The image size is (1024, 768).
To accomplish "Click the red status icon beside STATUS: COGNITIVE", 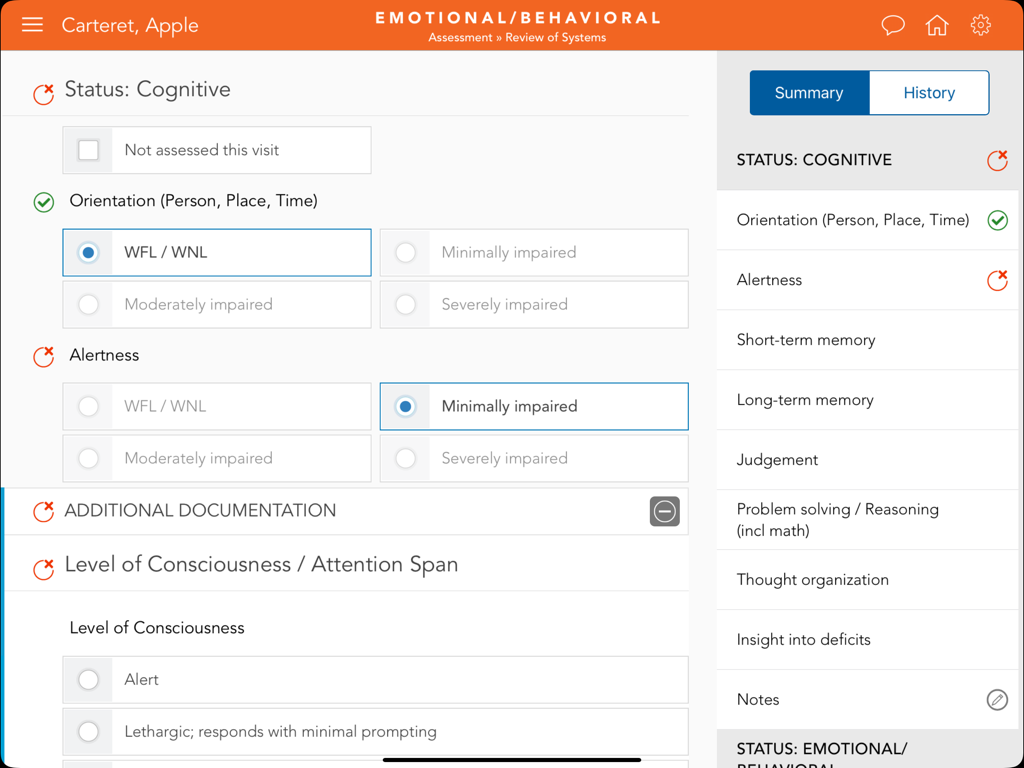I will pyautogui.click(x=997, y=160).
